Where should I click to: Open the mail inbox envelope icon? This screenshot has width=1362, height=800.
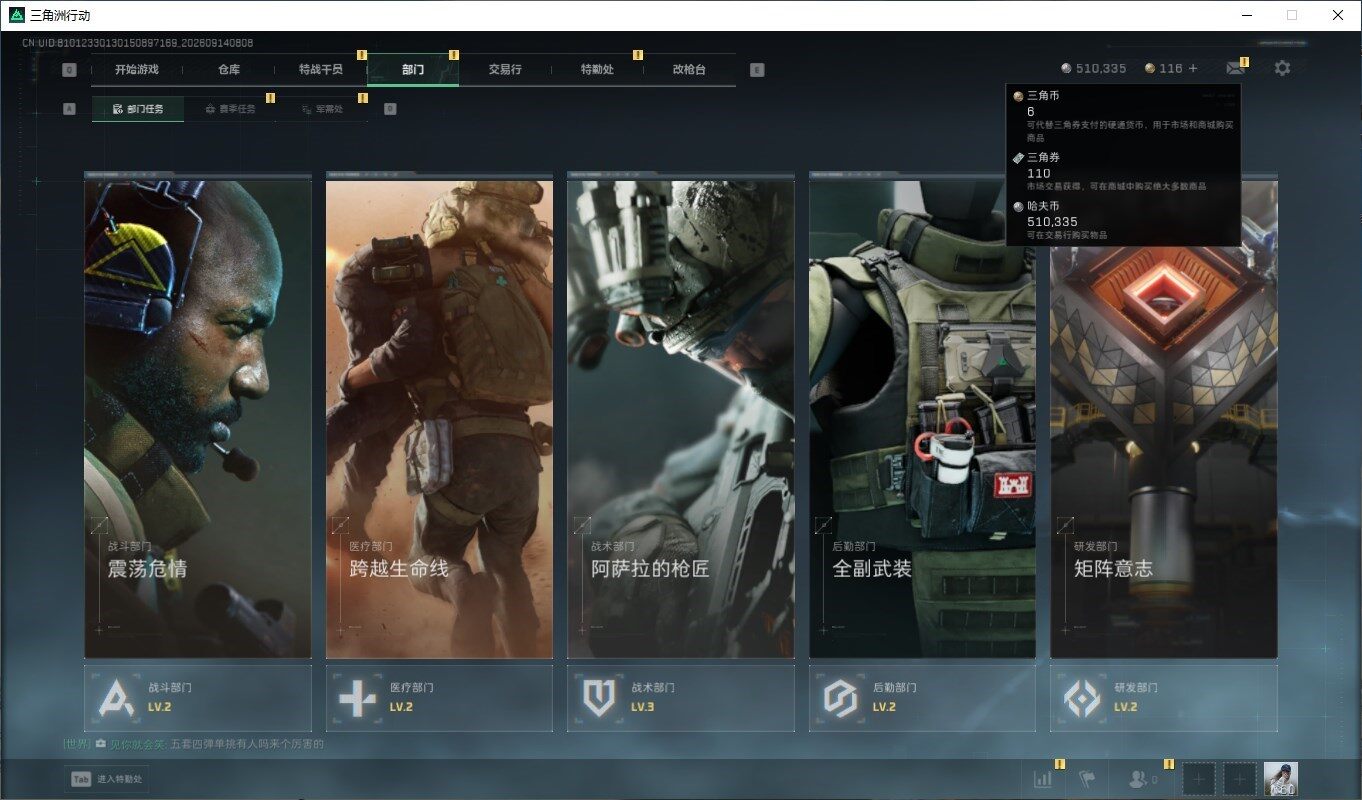[x=1236, y=68]
